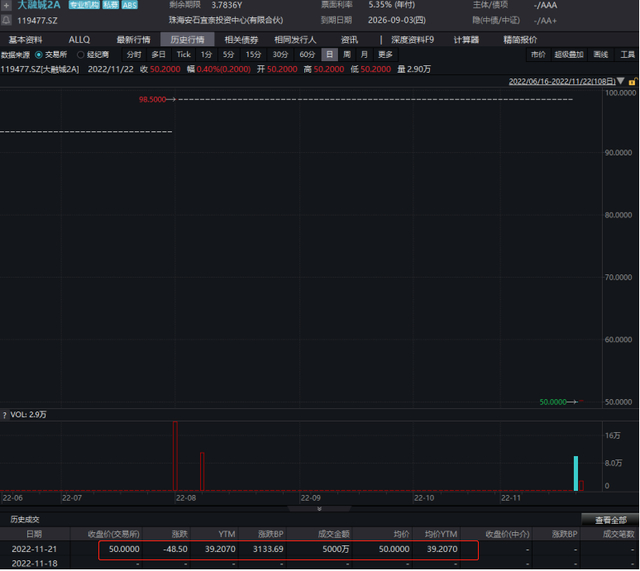The width and height of the screenshot is (640, 571).
Task: Click the ABS tag badge
Action: coord(129,5)
